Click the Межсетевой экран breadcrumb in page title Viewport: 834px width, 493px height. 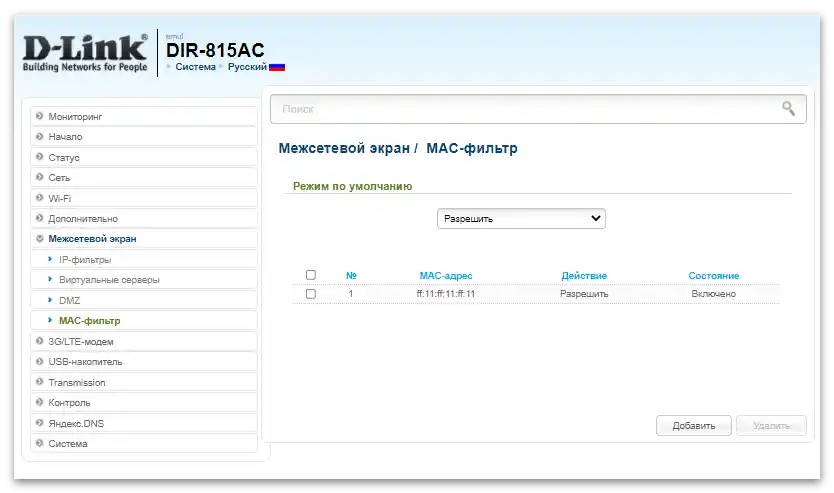[344, 148]
